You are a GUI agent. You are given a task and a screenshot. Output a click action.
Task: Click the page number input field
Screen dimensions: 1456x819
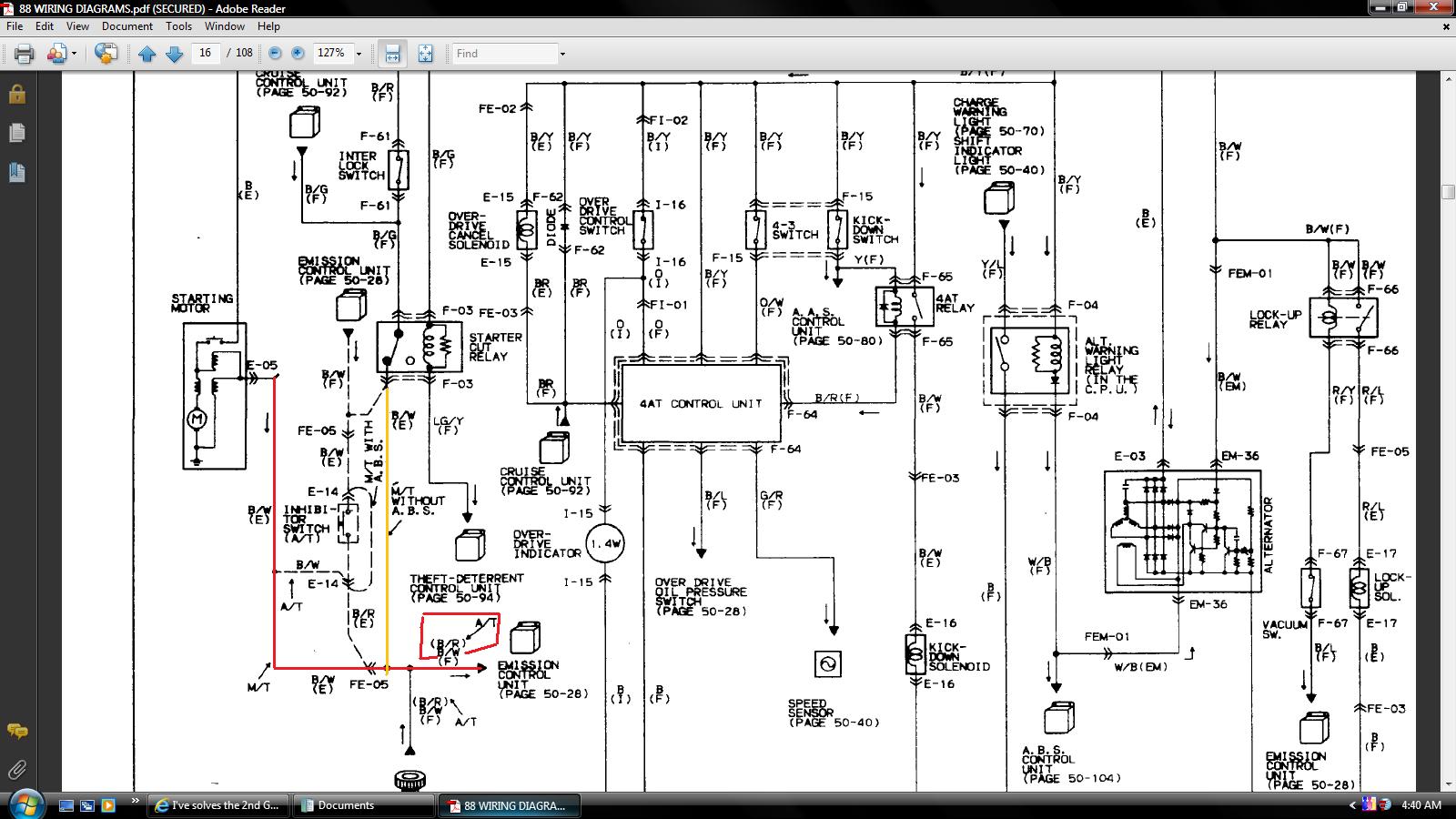tap(206, 54)
